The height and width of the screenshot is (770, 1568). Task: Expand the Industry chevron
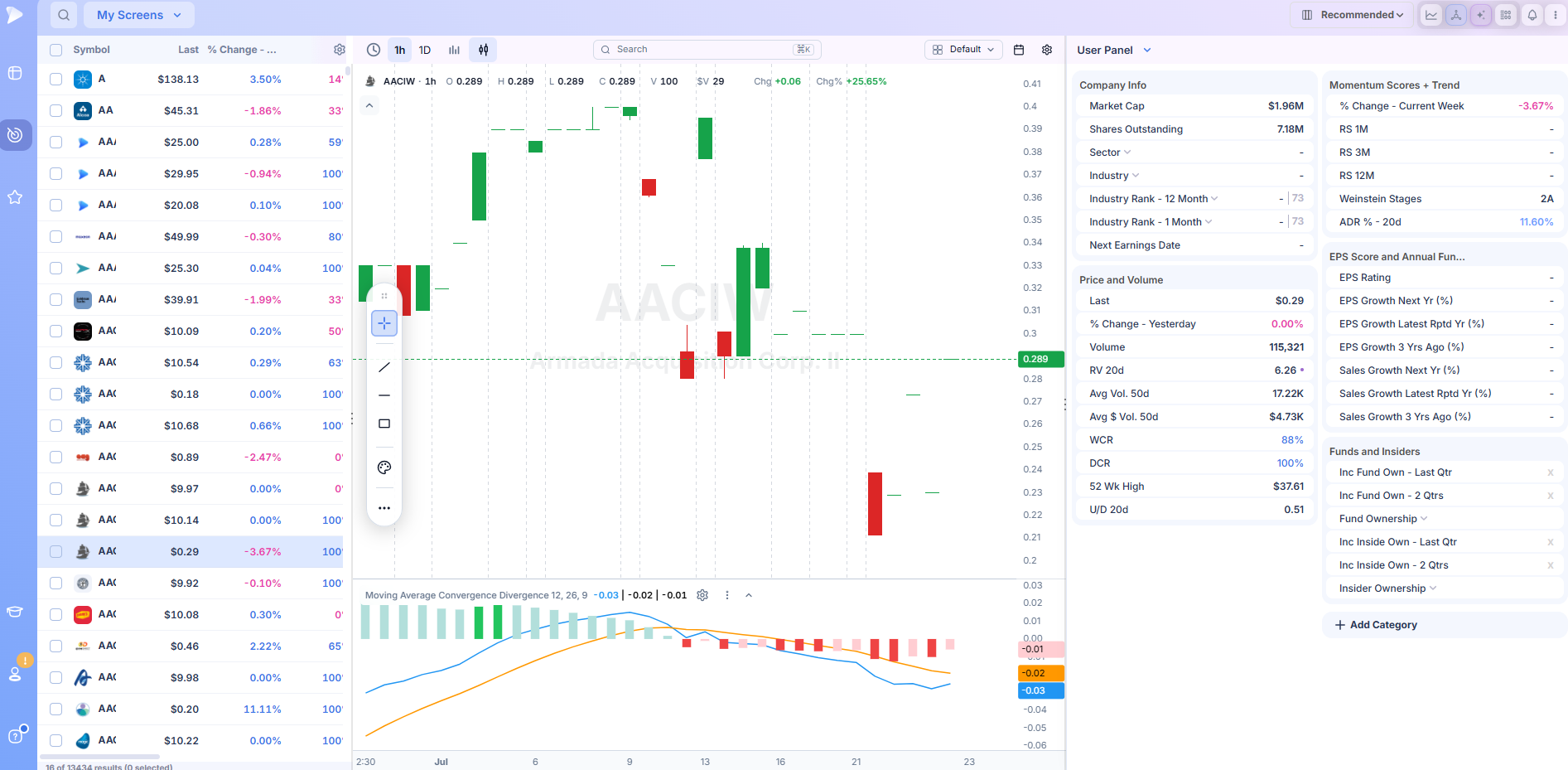[x=1136, y=176]
